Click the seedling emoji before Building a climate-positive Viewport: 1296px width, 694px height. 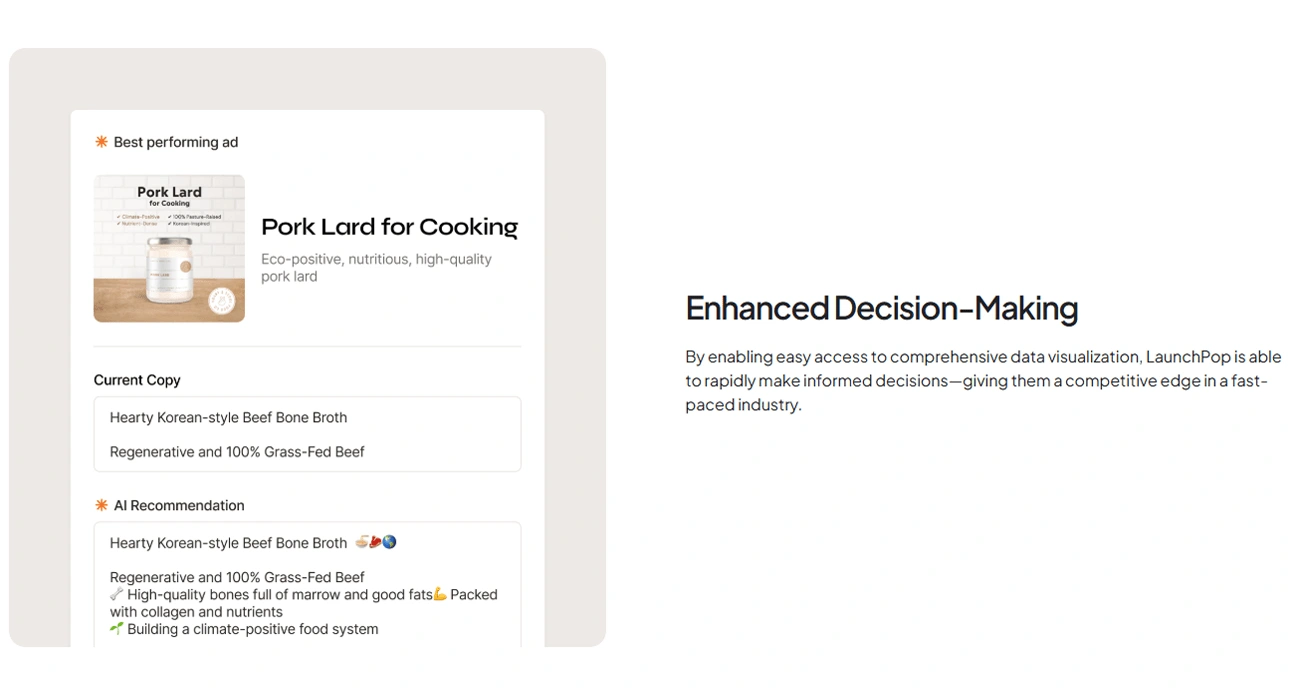coord(116,629)
